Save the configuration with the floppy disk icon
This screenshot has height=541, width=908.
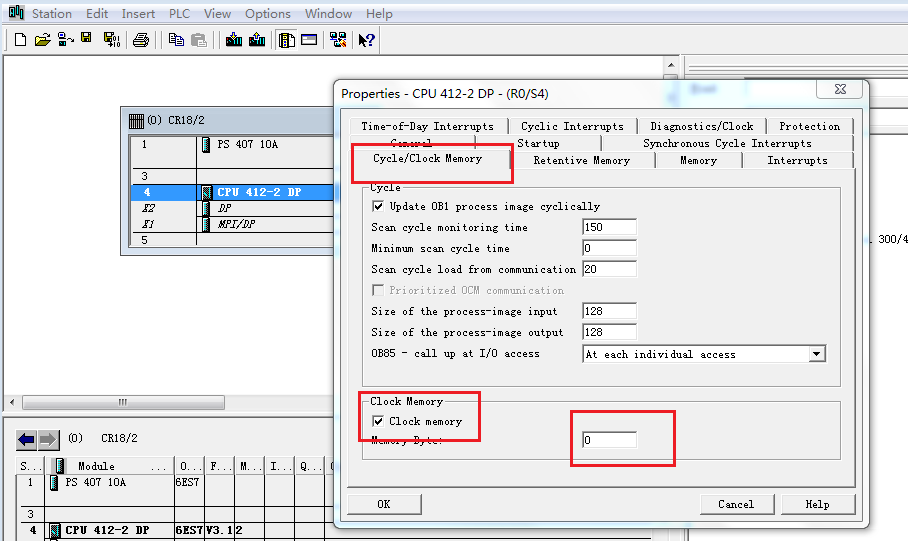(x=86, y=38)
